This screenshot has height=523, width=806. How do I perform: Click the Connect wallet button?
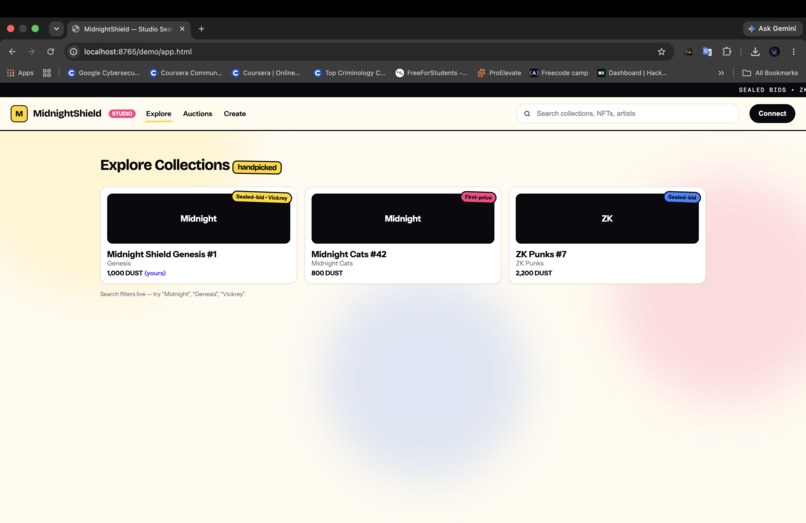click(772, 114)
